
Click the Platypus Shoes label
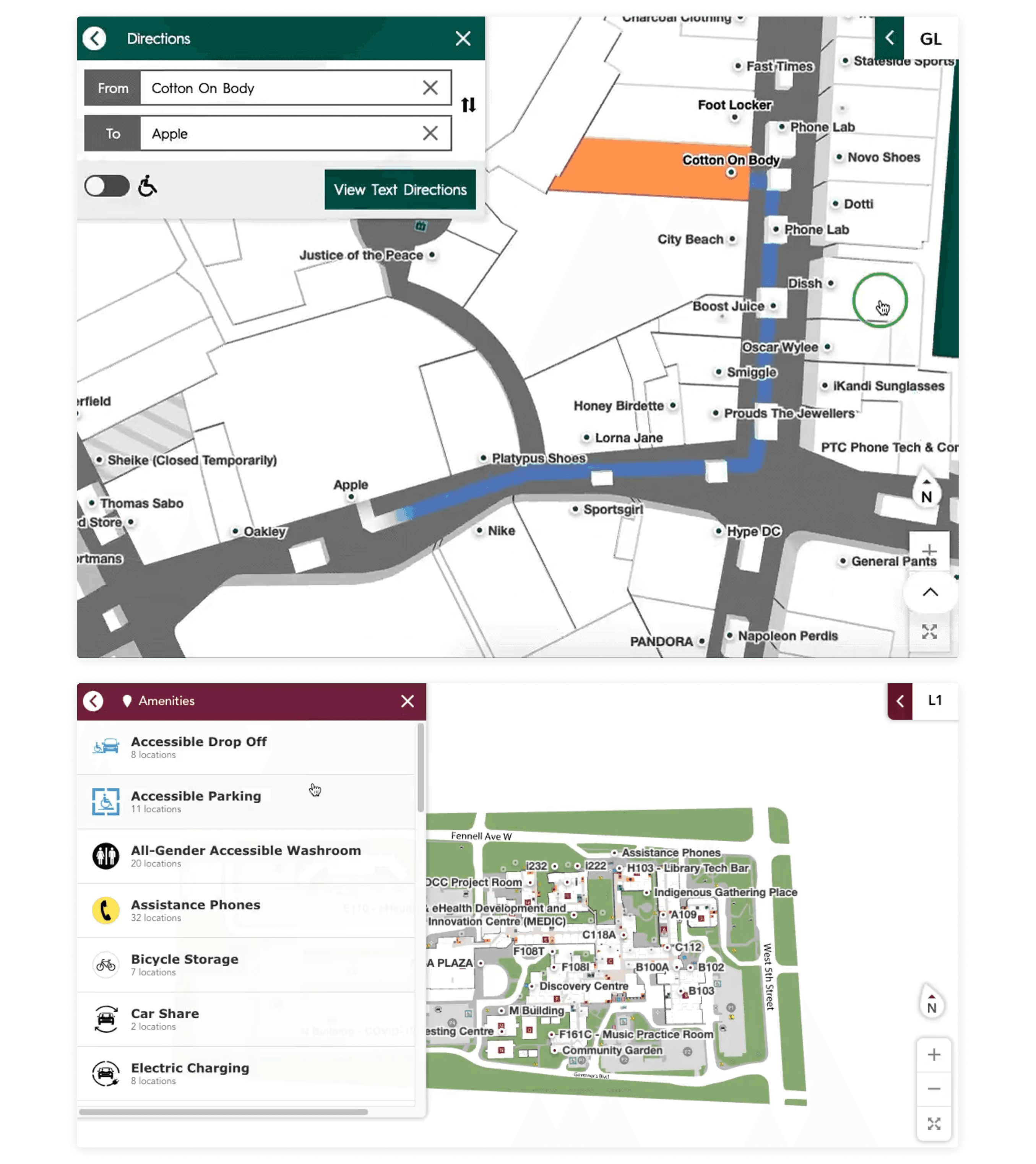(x=539, y=458)
